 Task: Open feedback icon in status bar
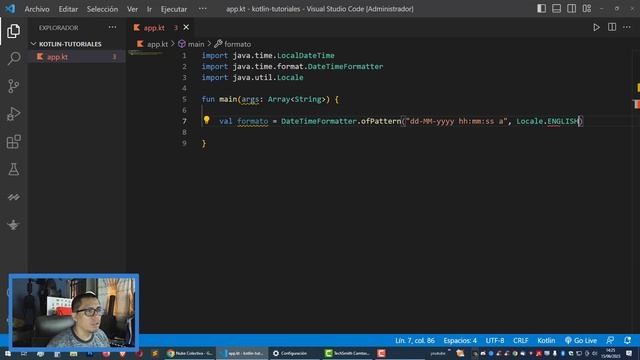pos(610,340)
